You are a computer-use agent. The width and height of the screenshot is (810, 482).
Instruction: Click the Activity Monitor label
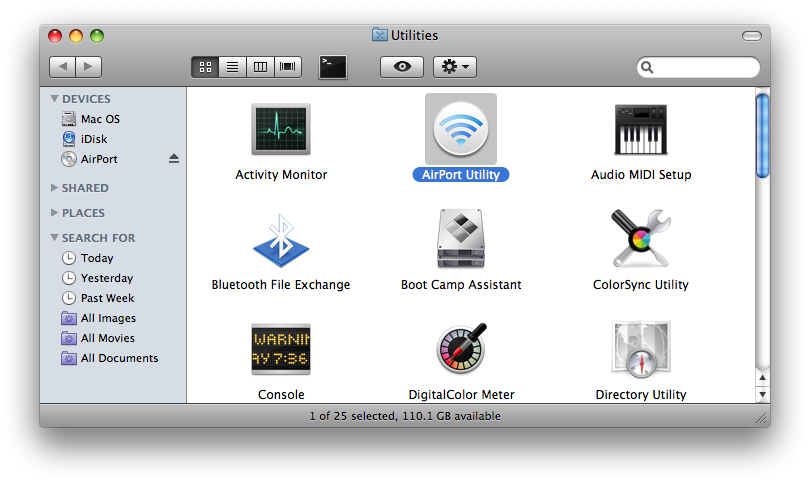(x=281, y=175)
